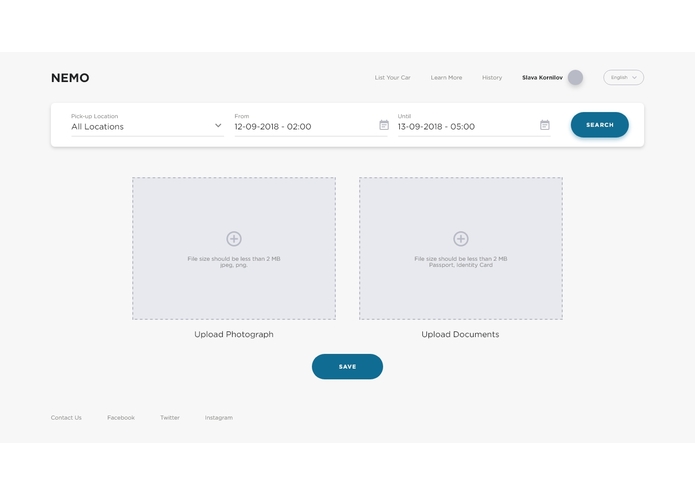Click the Slava Kornilov username
The image size is (695, 494).
click(x=542, y=78)
